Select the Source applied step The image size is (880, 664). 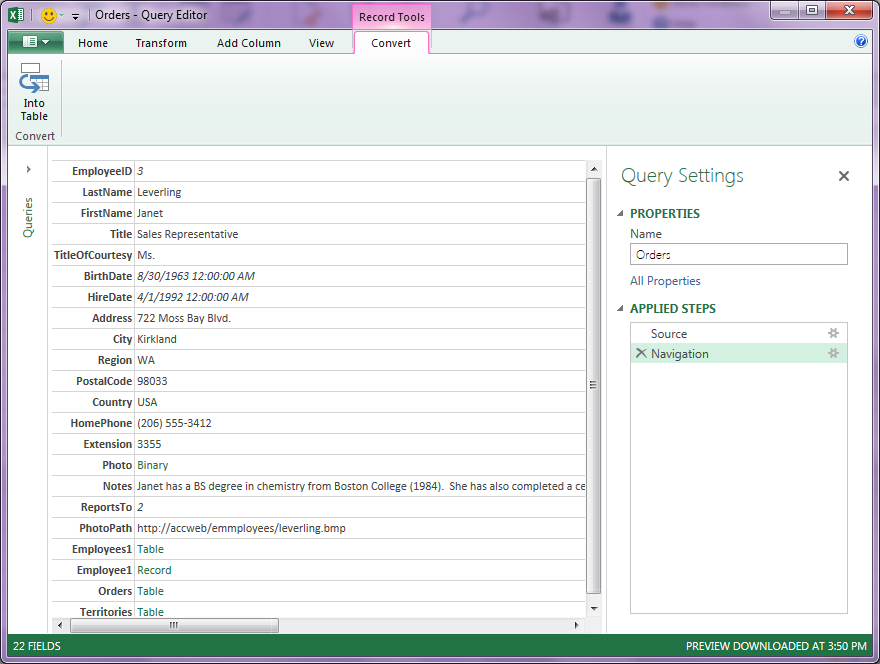coord(739,333)
